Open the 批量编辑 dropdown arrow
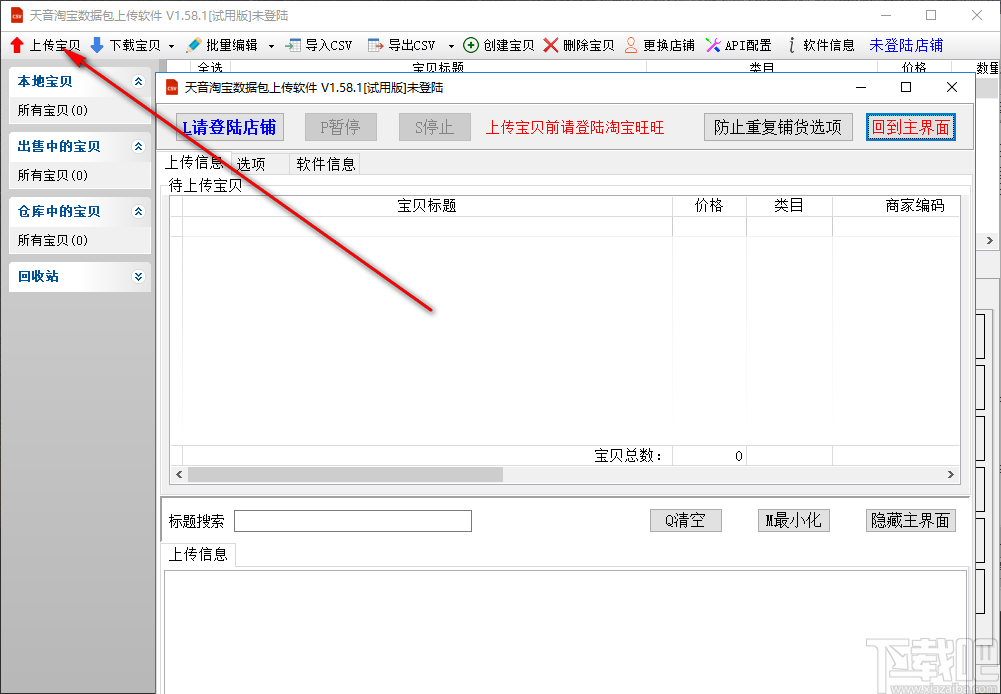1001x694 pixels. pos(271,46)
